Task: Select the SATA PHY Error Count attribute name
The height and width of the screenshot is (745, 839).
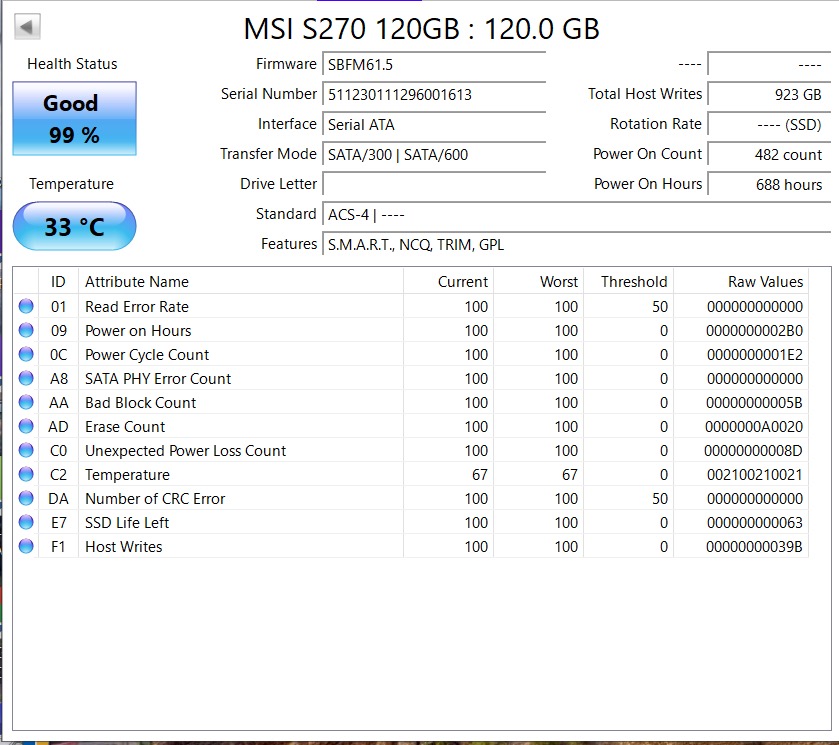Action: [158, 379]
